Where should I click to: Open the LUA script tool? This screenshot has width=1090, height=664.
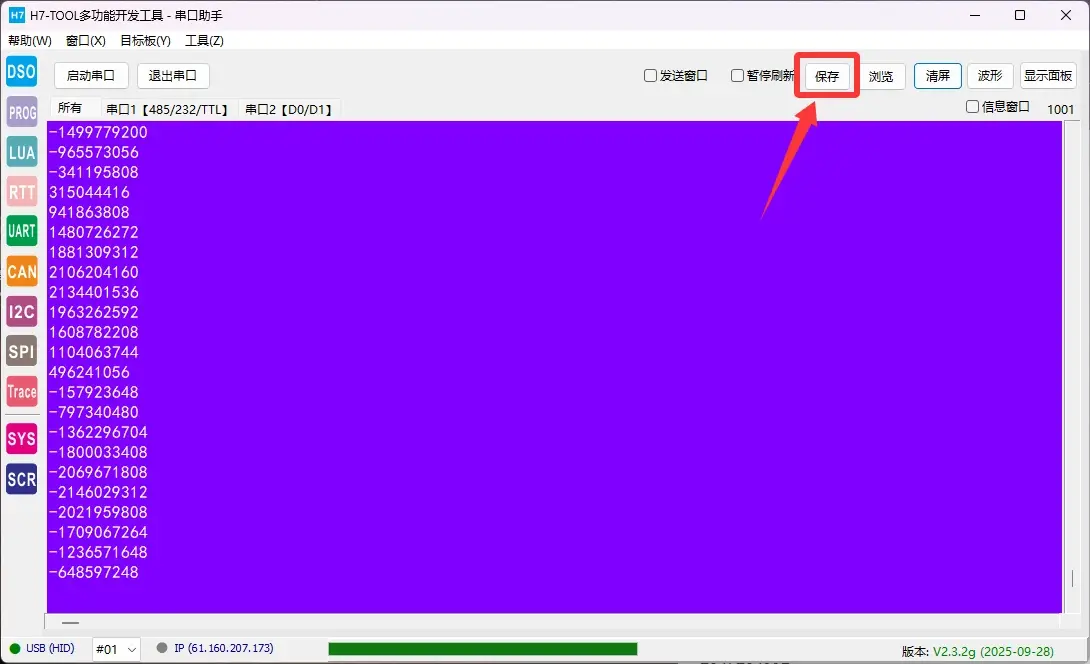[x=22, y=152]
